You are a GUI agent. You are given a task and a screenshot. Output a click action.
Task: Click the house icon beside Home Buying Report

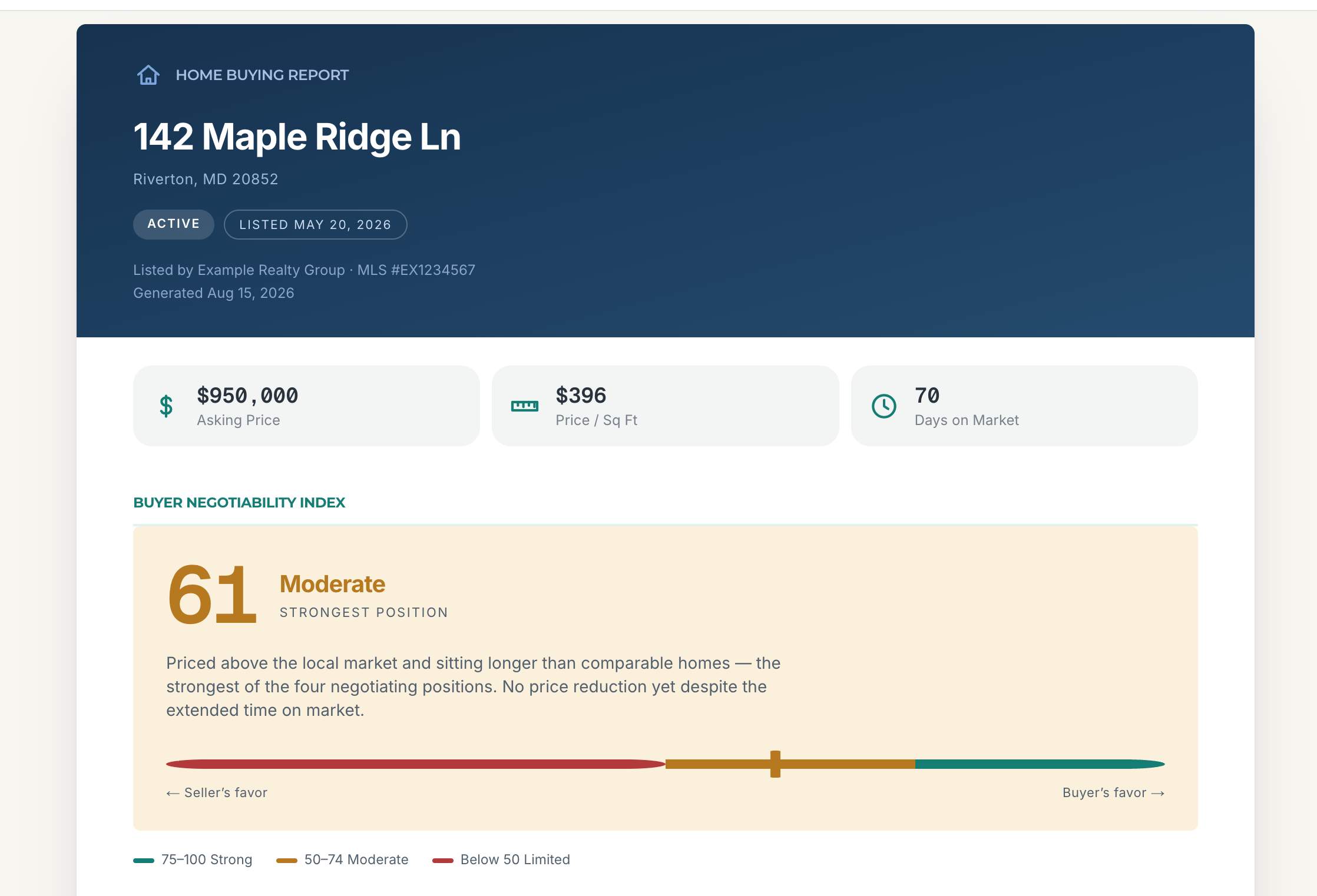pyautogui.click(x=148, y=75)
